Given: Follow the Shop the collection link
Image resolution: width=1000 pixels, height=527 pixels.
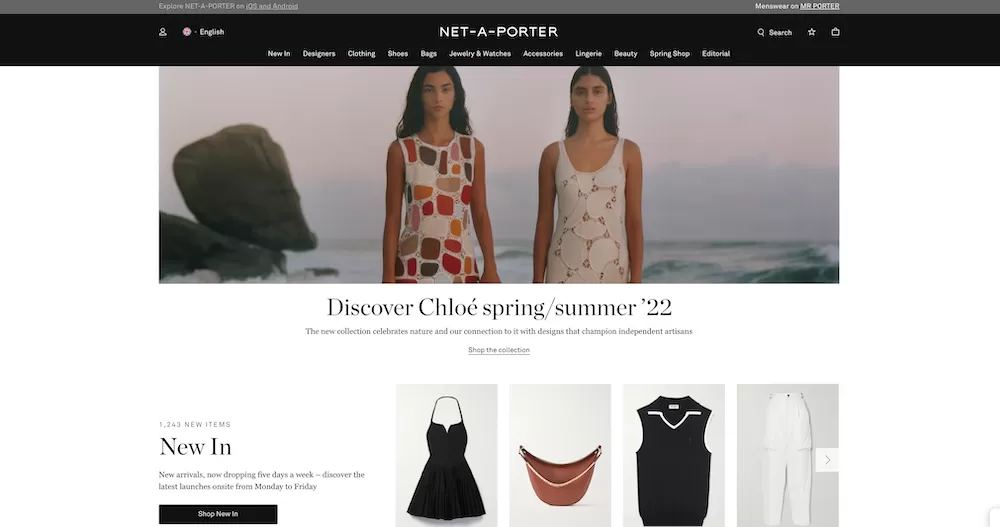Looking at the screenshot, I should pyautogui.click(x=499, y=350).
